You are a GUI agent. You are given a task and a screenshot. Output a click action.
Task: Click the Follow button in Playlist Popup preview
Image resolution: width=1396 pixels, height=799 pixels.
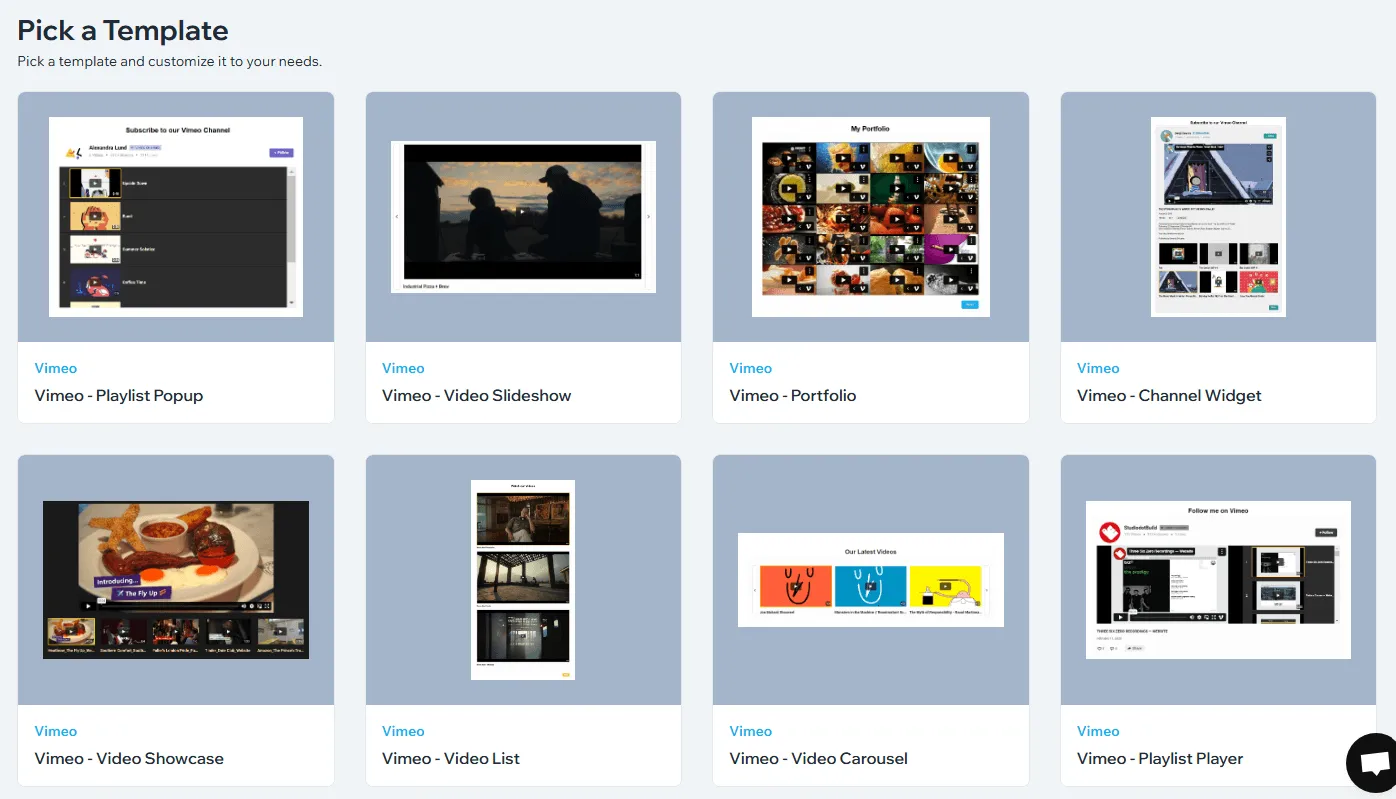pyautogui.click(x=281, y=153)
